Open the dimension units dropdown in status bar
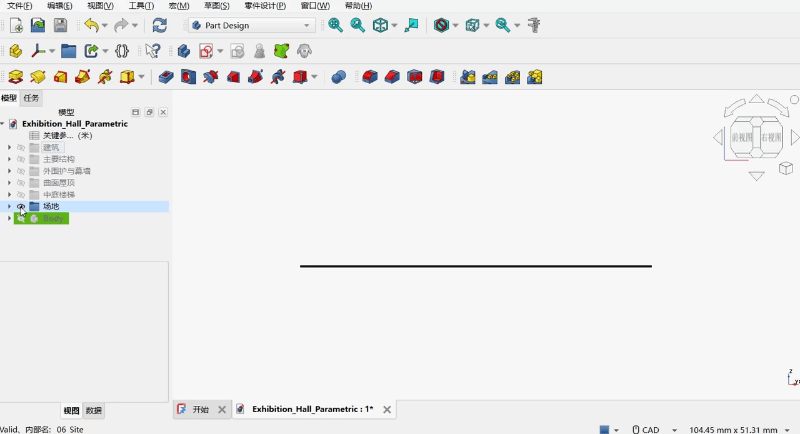This screenshot has width=800, height=434. [x=787, y=430]
